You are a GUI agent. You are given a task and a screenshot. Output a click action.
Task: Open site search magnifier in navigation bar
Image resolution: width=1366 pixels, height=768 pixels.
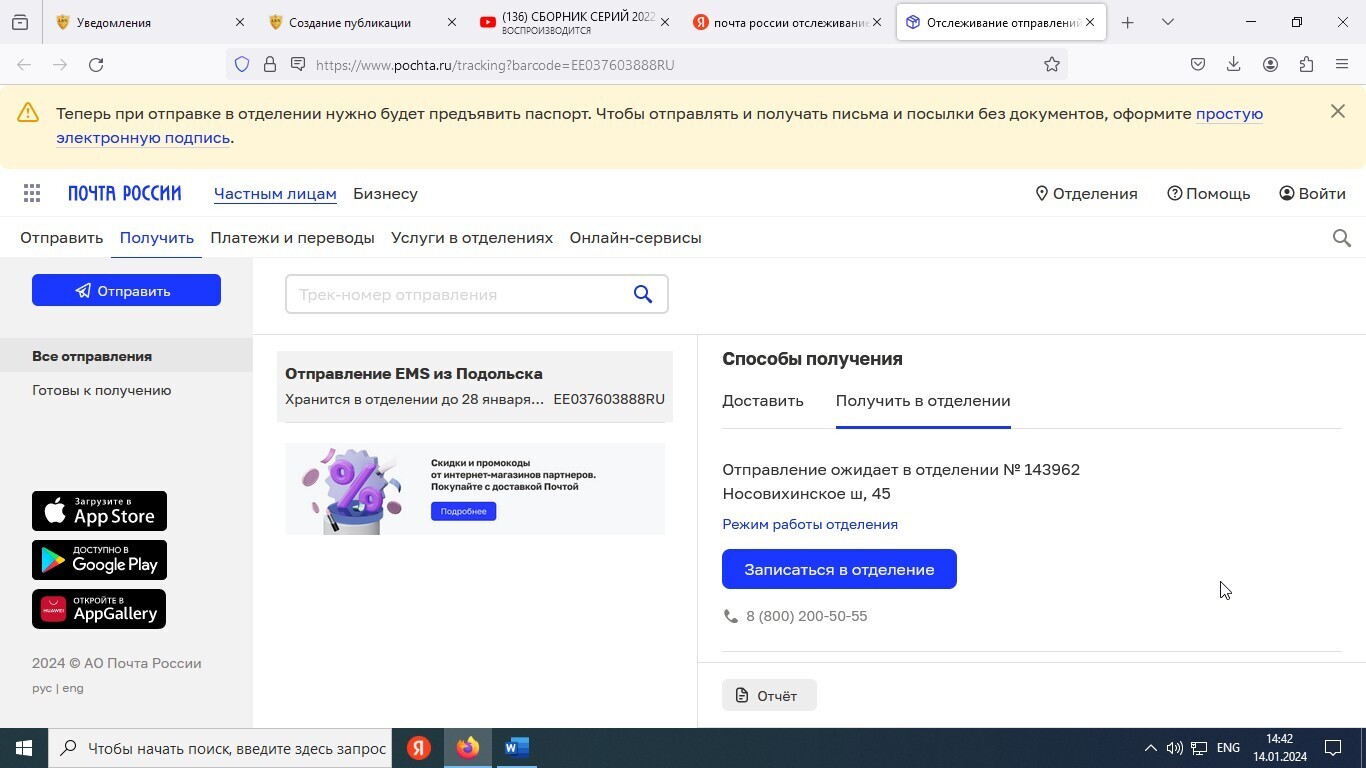coord(1342,238)
